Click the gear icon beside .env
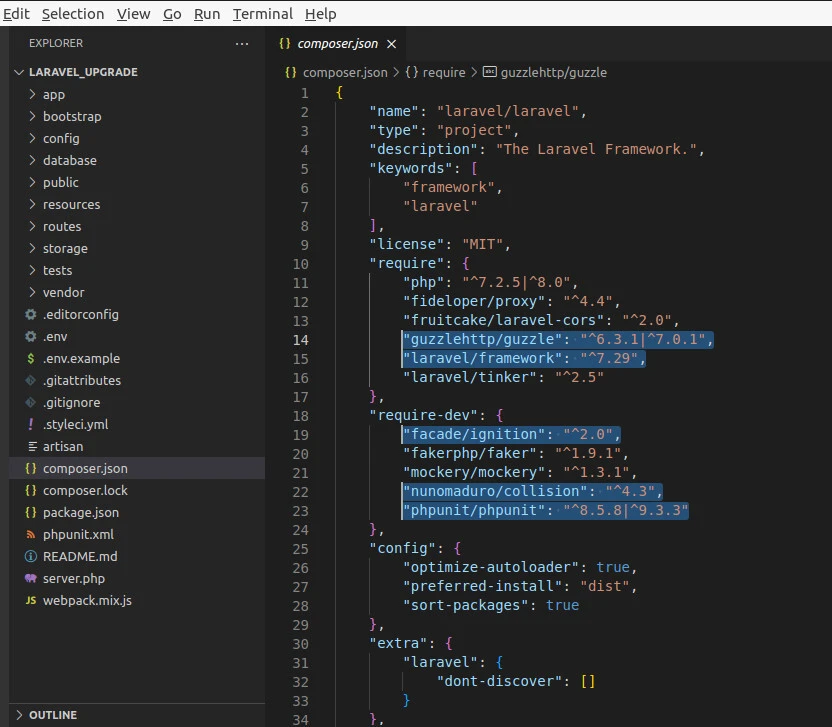The width and height of the screenshot is (832, 727). (x=30, y=337)
